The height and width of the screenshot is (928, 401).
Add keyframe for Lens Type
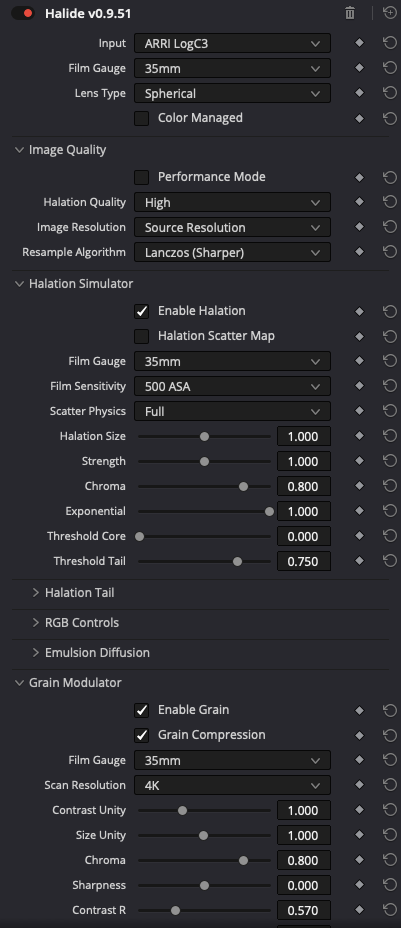coord(359,93)
